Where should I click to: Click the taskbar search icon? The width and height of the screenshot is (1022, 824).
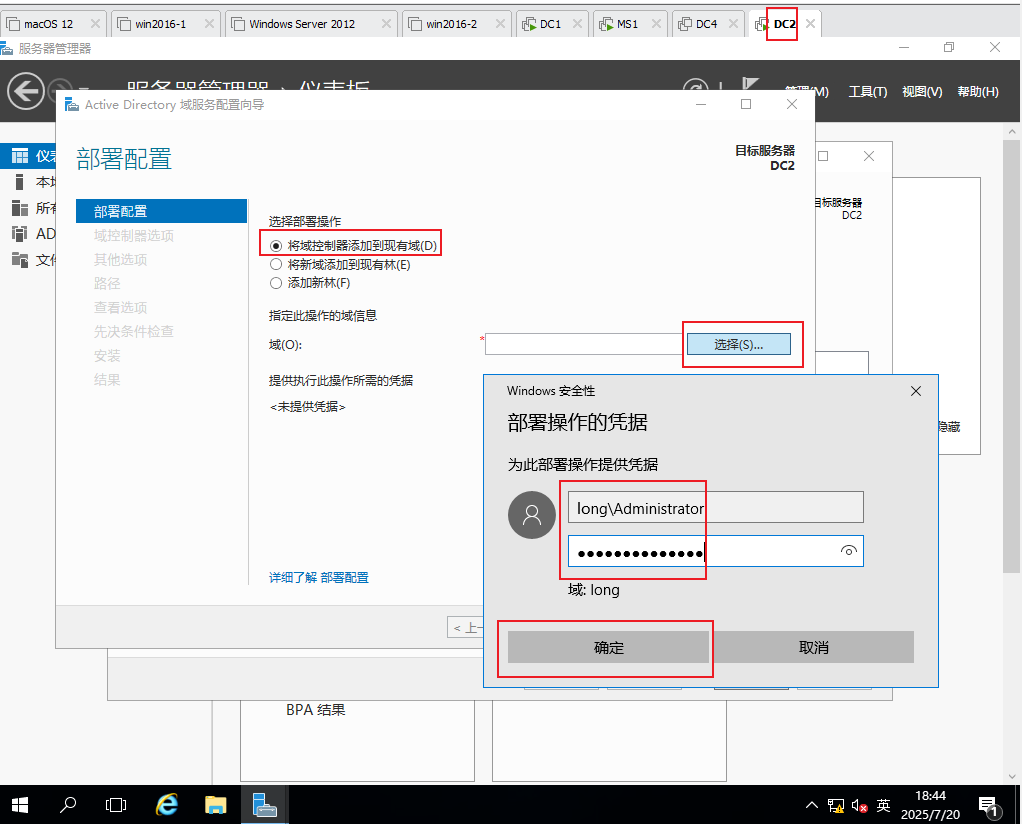pos(68,805)
